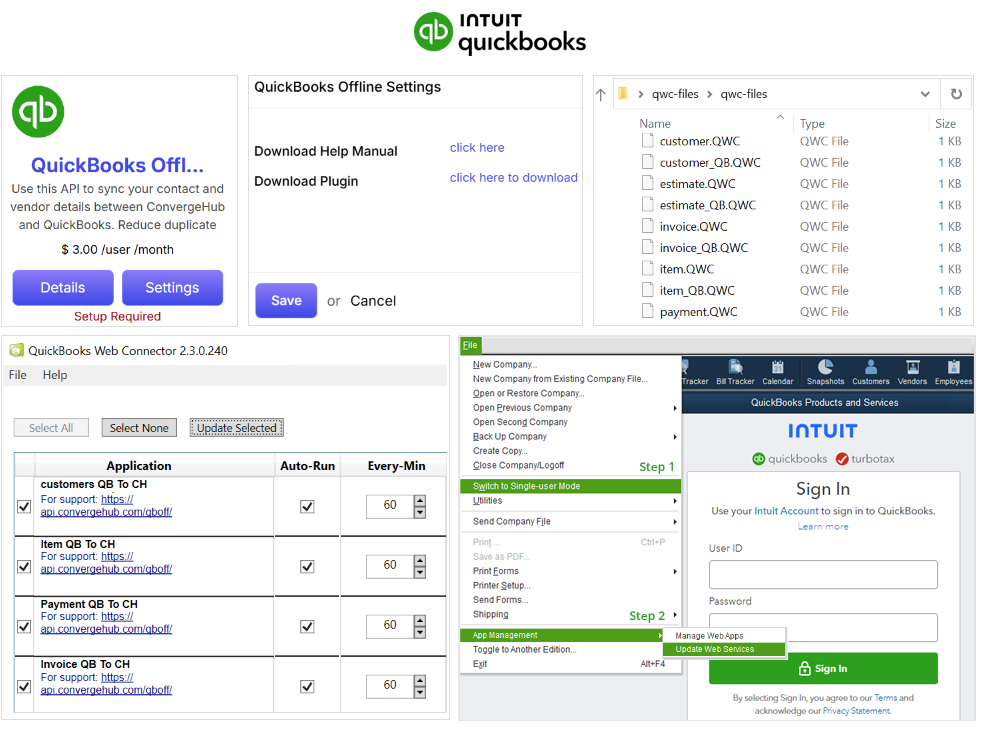1000x729 pixels.
Task: Select the item.QWC file icon
Action: tap(647, 269)
